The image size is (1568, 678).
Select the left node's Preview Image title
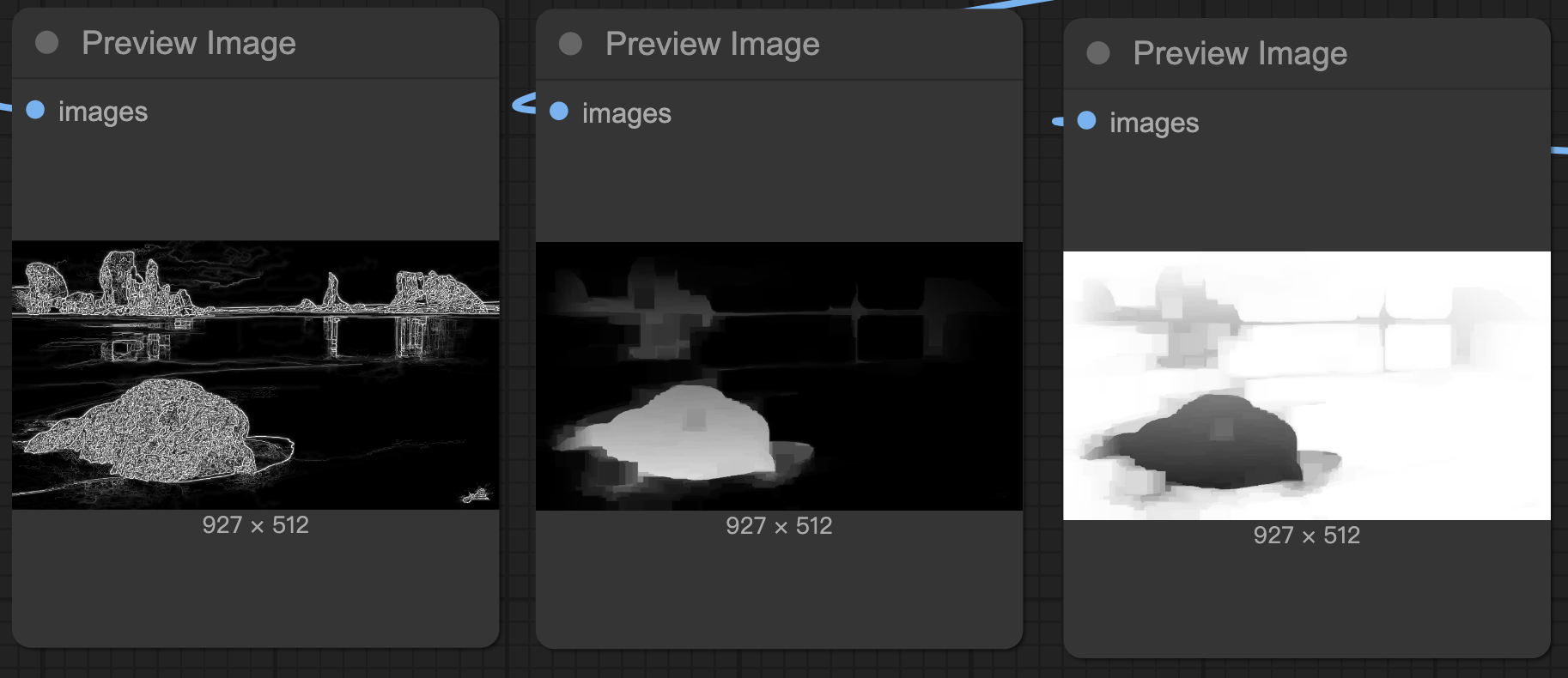click(x=188, y=43)
